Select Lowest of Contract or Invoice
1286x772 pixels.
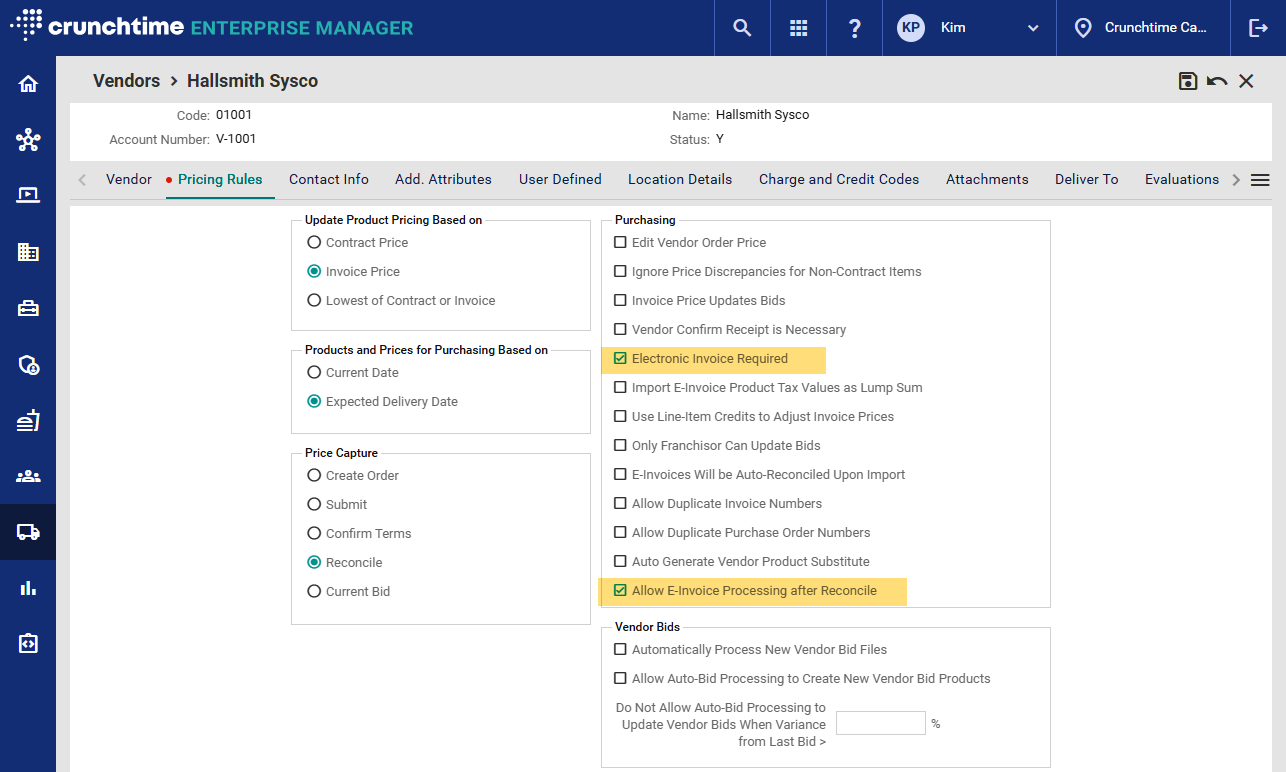coord(314,300)
